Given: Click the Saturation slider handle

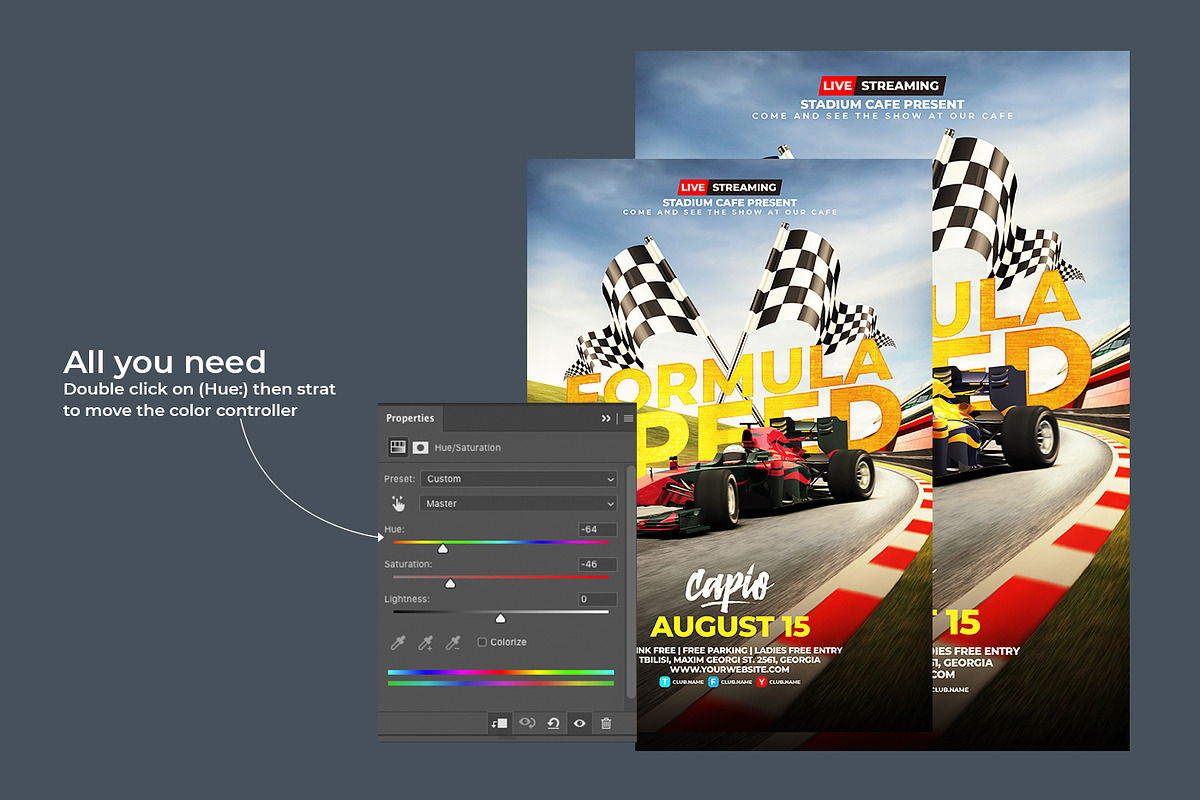Looking at the screenshot, I should click(450, 583).
